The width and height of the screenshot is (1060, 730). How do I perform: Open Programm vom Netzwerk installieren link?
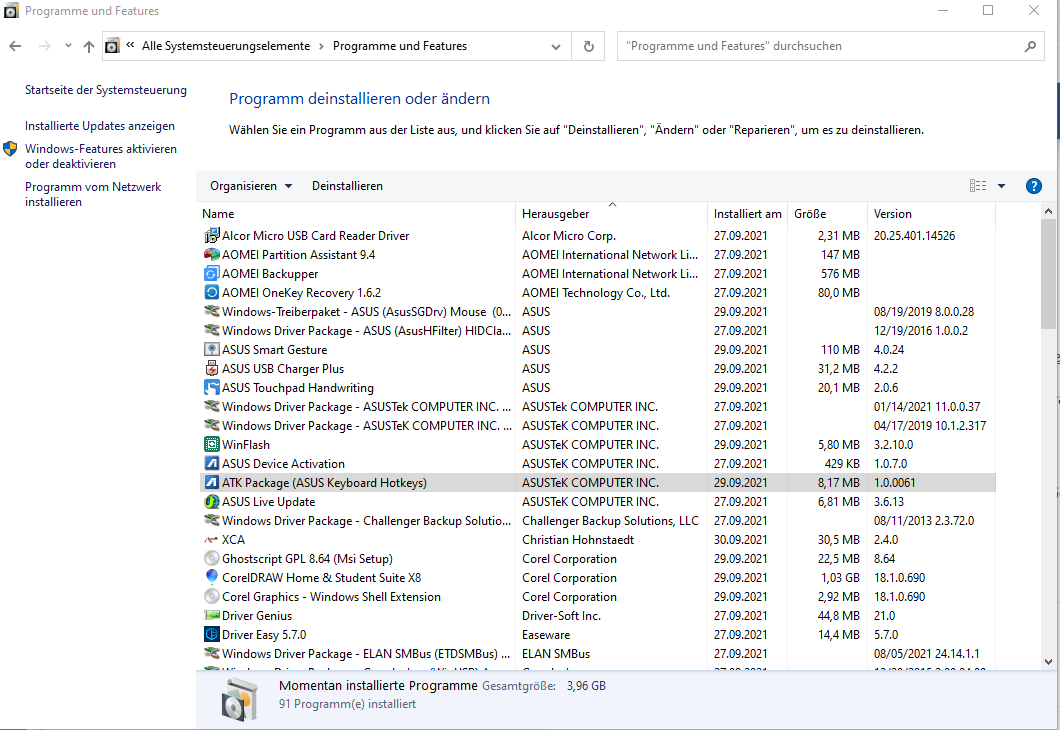(93, 194)
